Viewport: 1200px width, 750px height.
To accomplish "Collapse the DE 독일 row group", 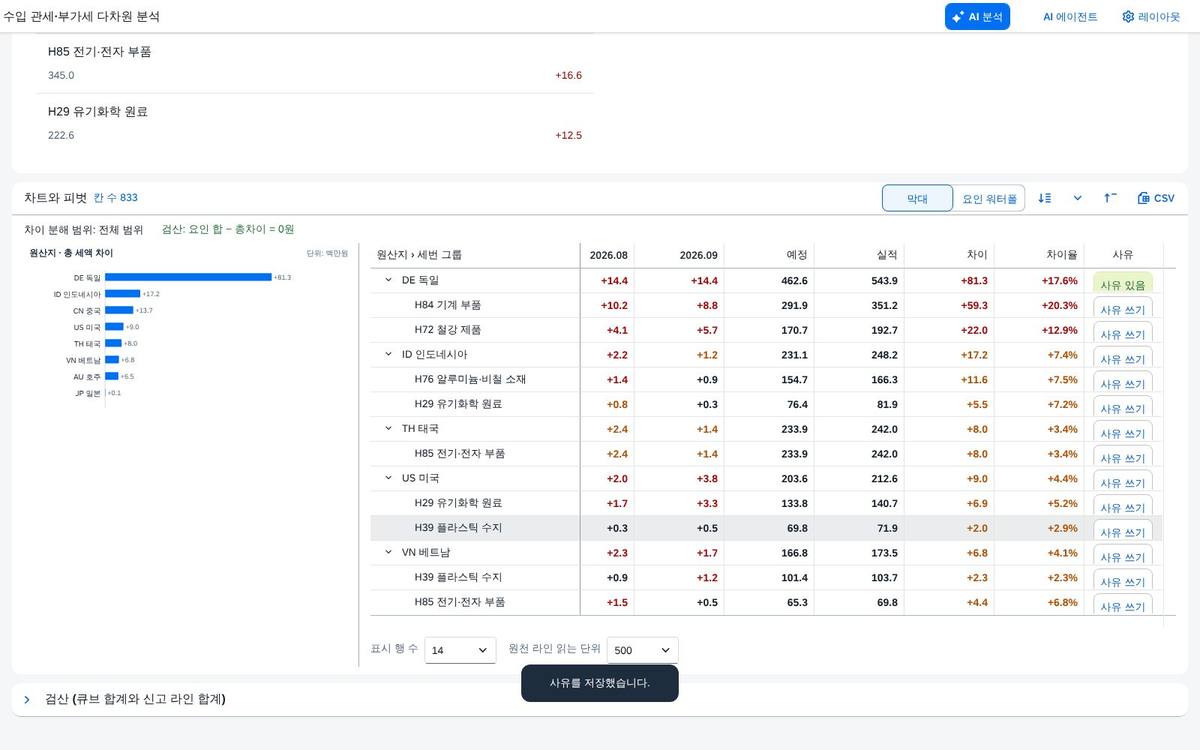I will click(x=389, y=280).
